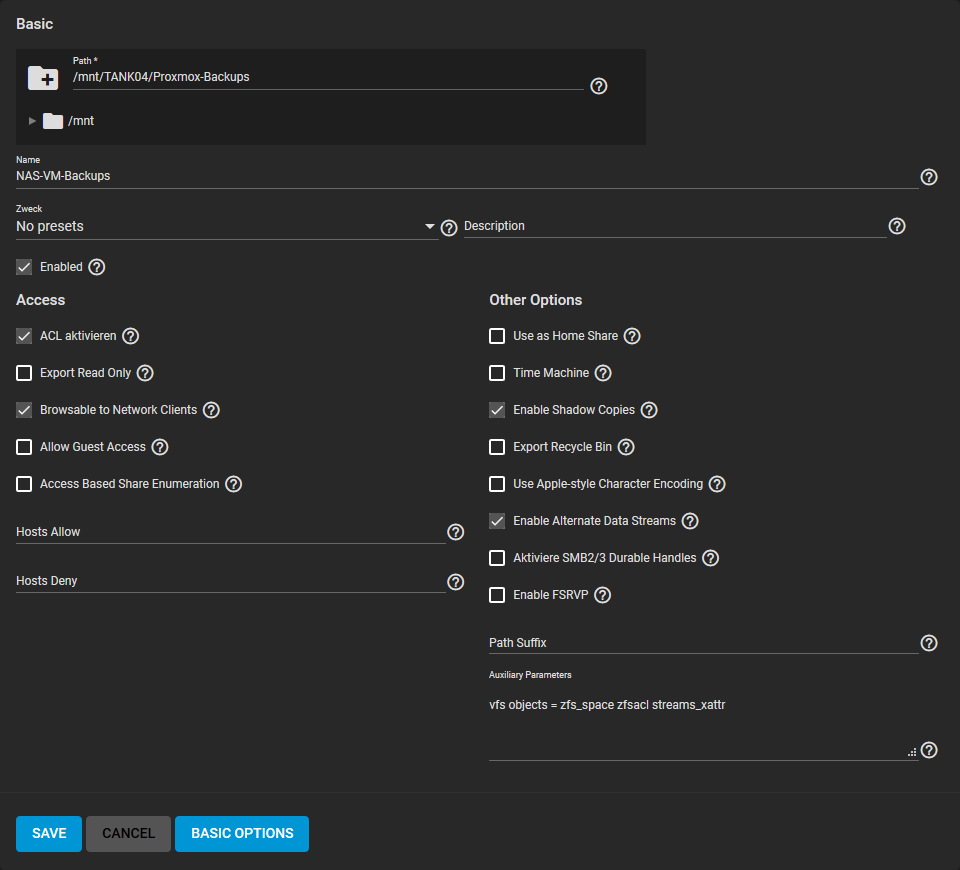Enable Allow Guest Access
This screenshot has height=870, width=960.
click(x=24, y=447)
